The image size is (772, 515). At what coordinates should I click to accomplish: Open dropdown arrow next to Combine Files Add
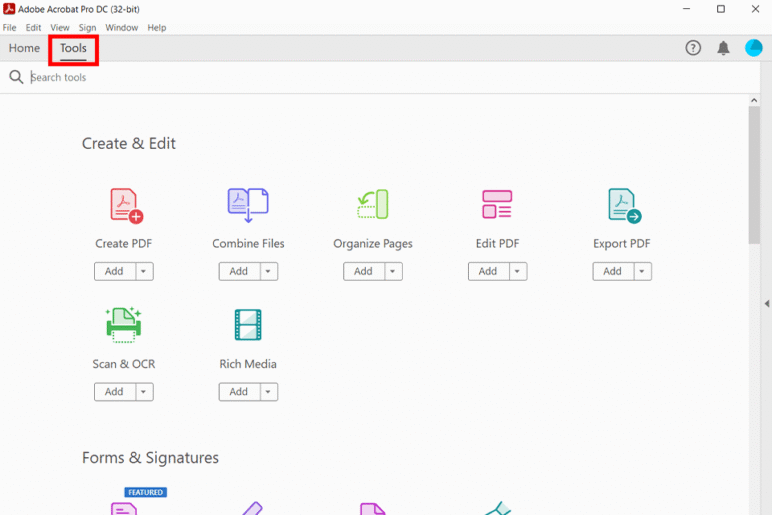coord(268,271)
